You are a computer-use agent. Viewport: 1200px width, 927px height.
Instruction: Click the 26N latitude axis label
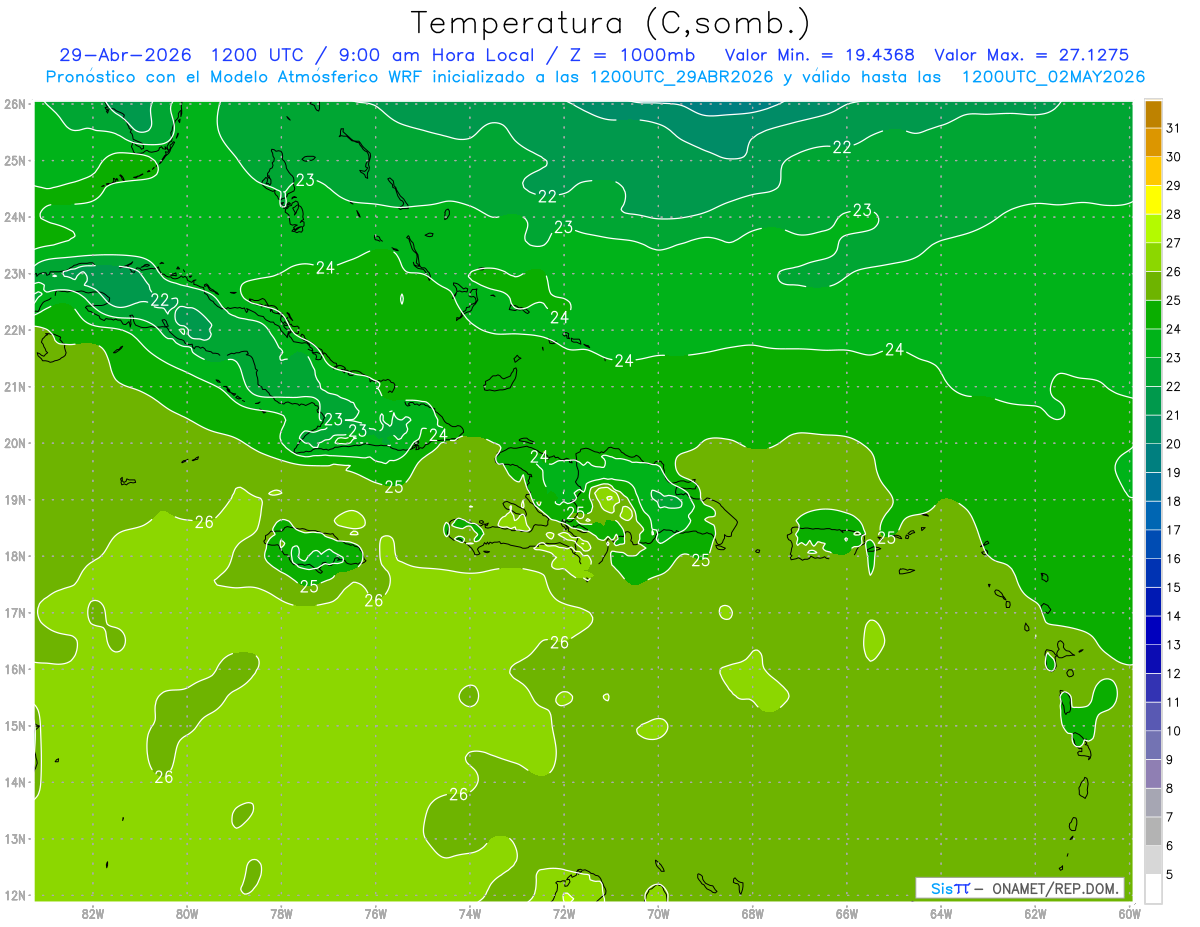(x=15, y=104)
